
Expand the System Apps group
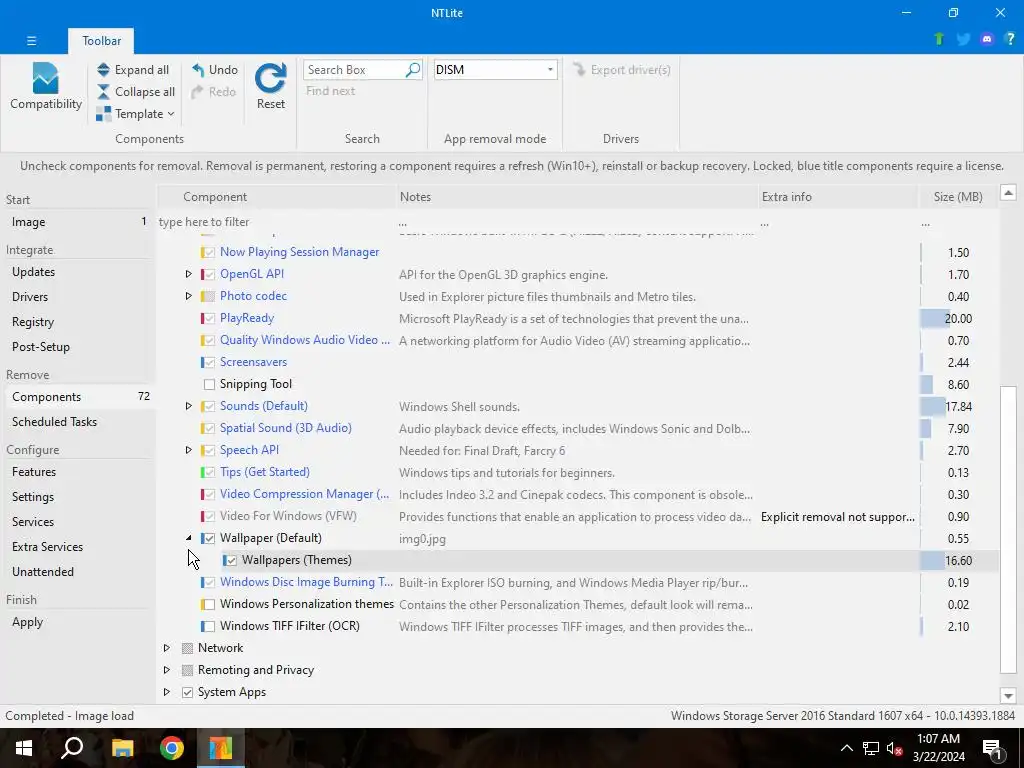click(167, 692)
